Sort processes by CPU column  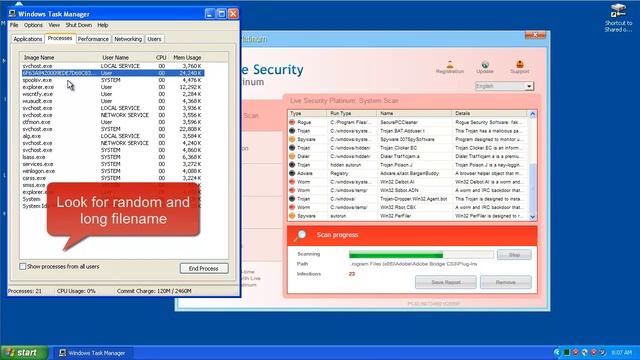click(x=161, y=58)
